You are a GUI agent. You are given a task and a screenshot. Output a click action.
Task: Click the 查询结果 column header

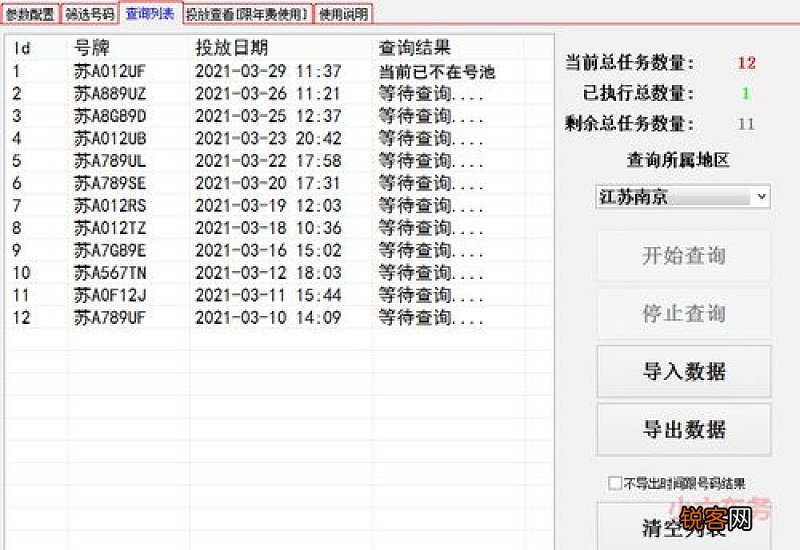449,48
